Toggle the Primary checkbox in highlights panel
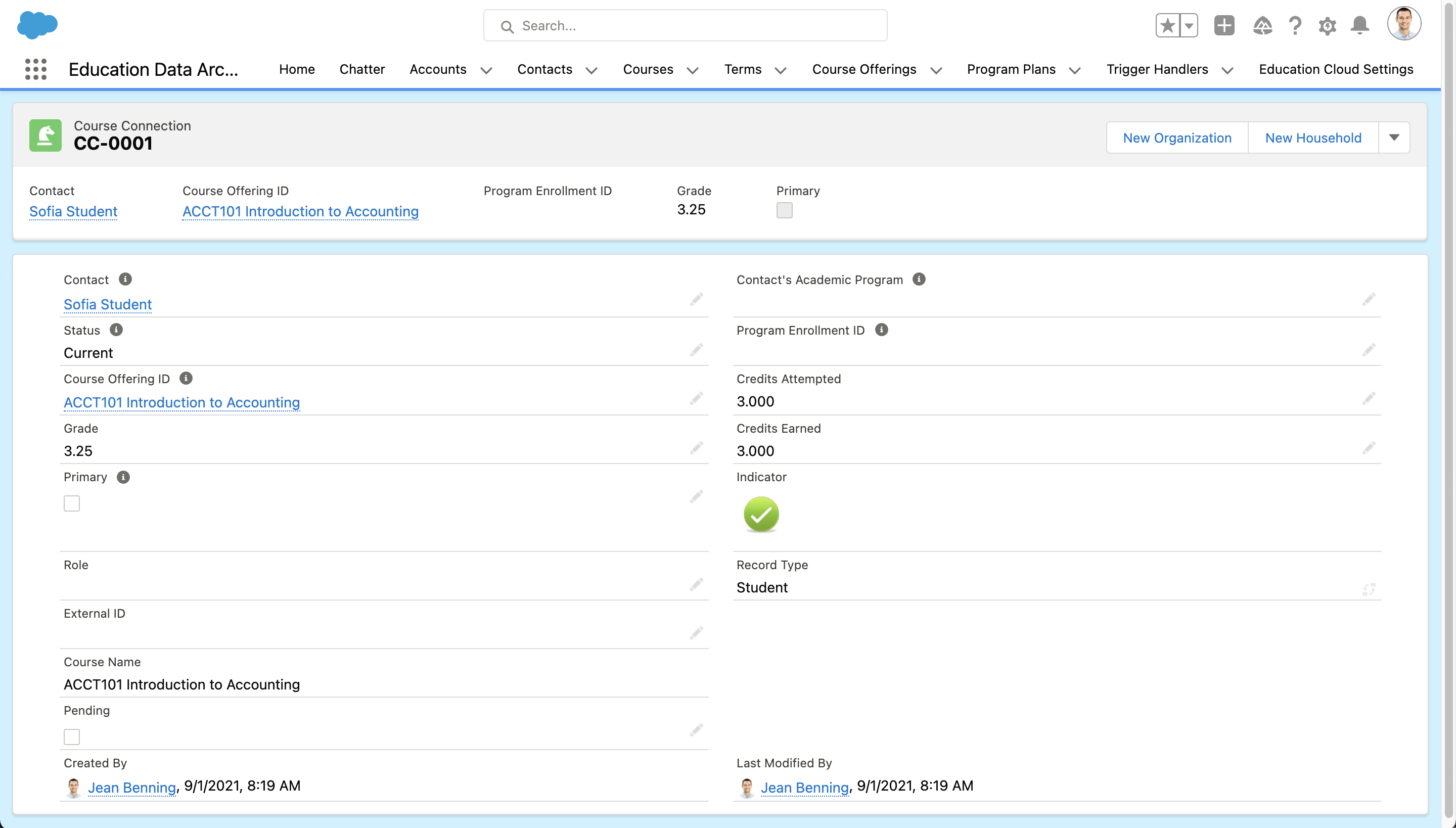The image size is (1456, 828). 784,210
